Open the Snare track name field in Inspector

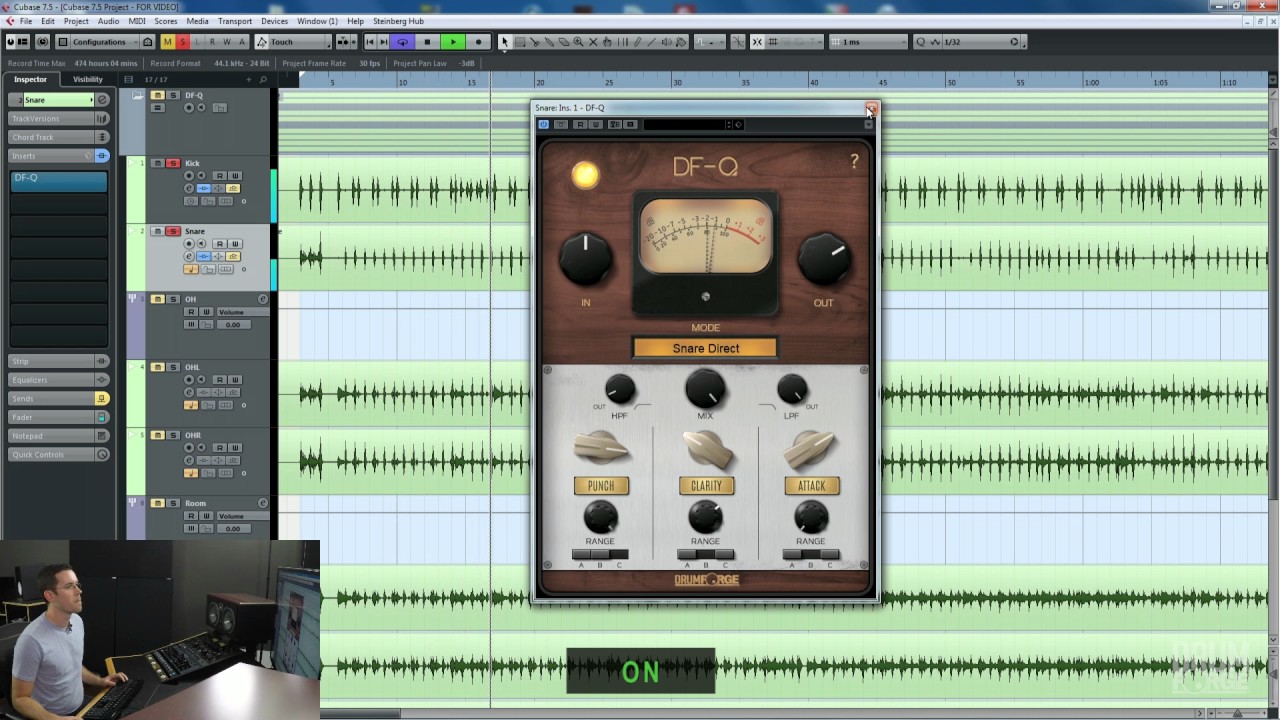(x=57, y=100)
